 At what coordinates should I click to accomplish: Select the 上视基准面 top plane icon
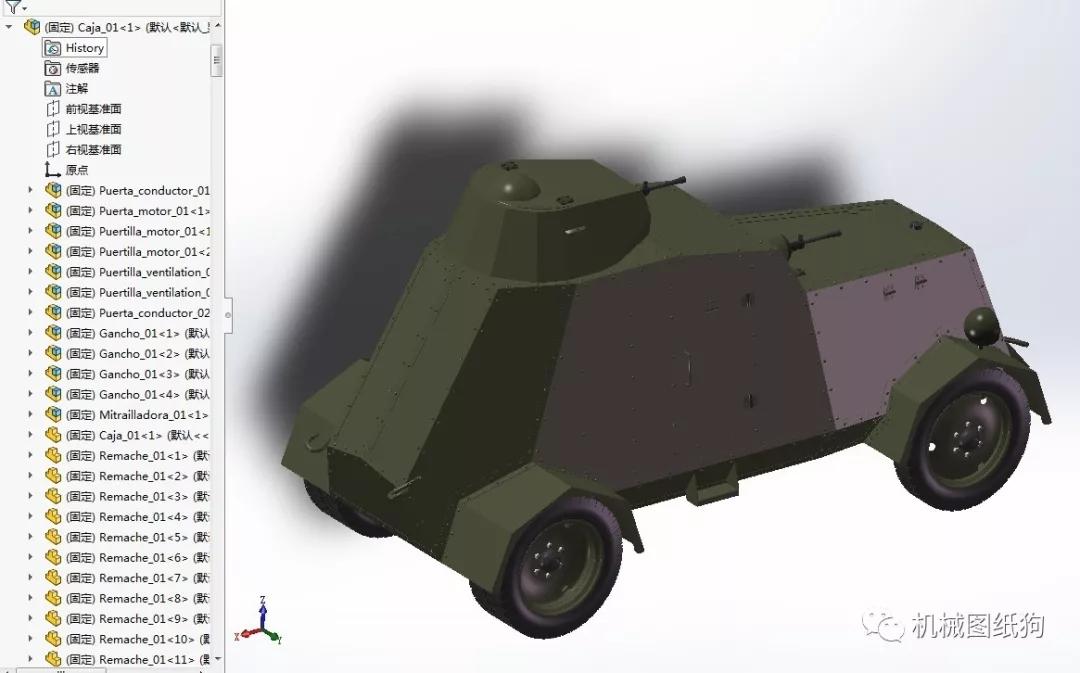coord(51,128)
